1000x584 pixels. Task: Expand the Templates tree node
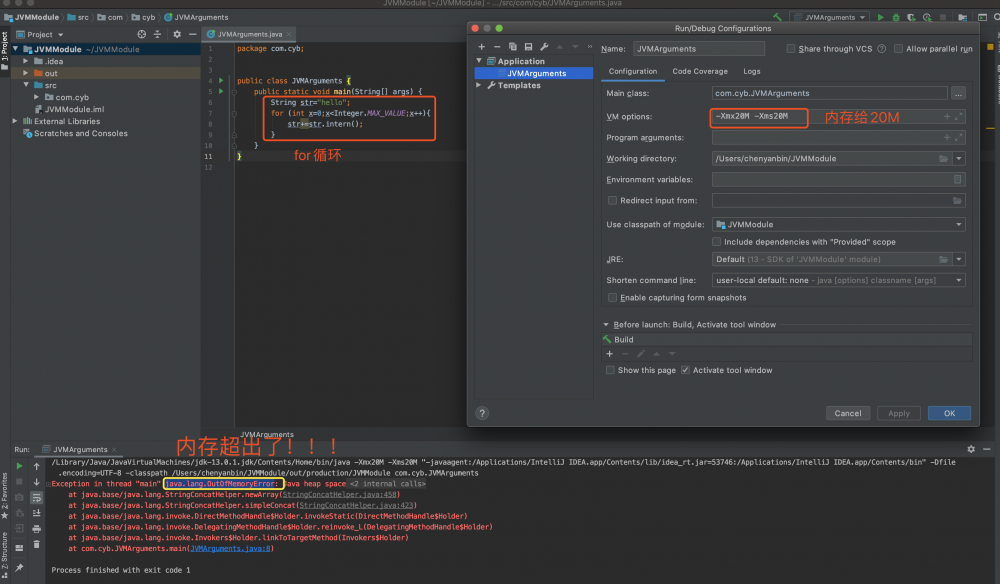[479, 86]
